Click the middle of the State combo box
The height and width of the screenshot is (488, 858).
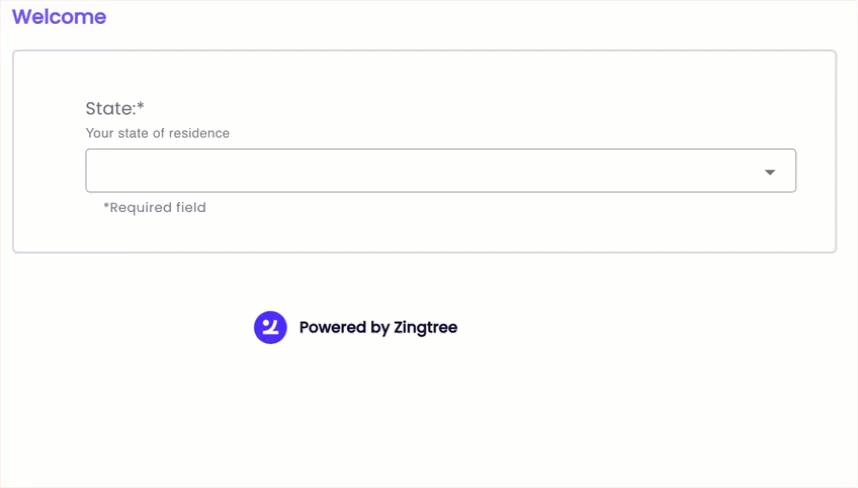(x=440, y=171)
